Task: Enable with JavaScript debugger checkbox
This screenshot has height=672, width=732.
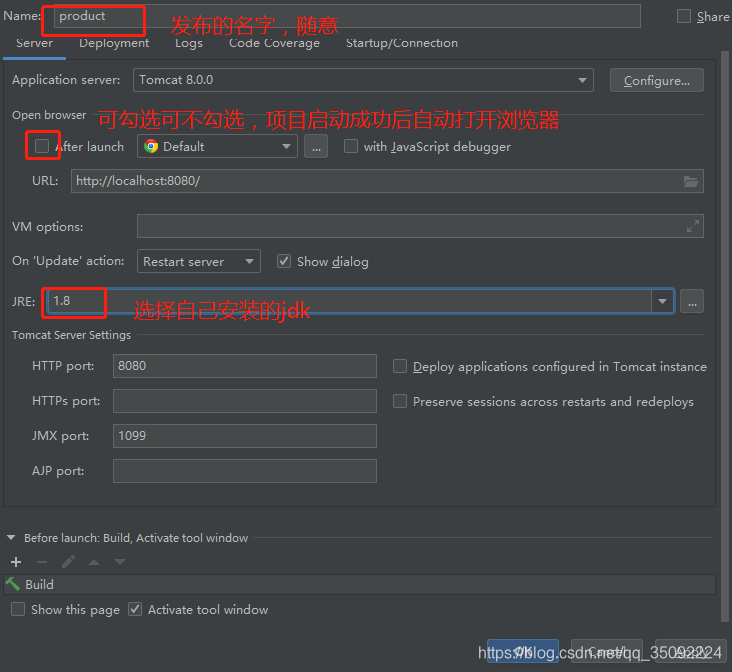Action: point(351,146)
